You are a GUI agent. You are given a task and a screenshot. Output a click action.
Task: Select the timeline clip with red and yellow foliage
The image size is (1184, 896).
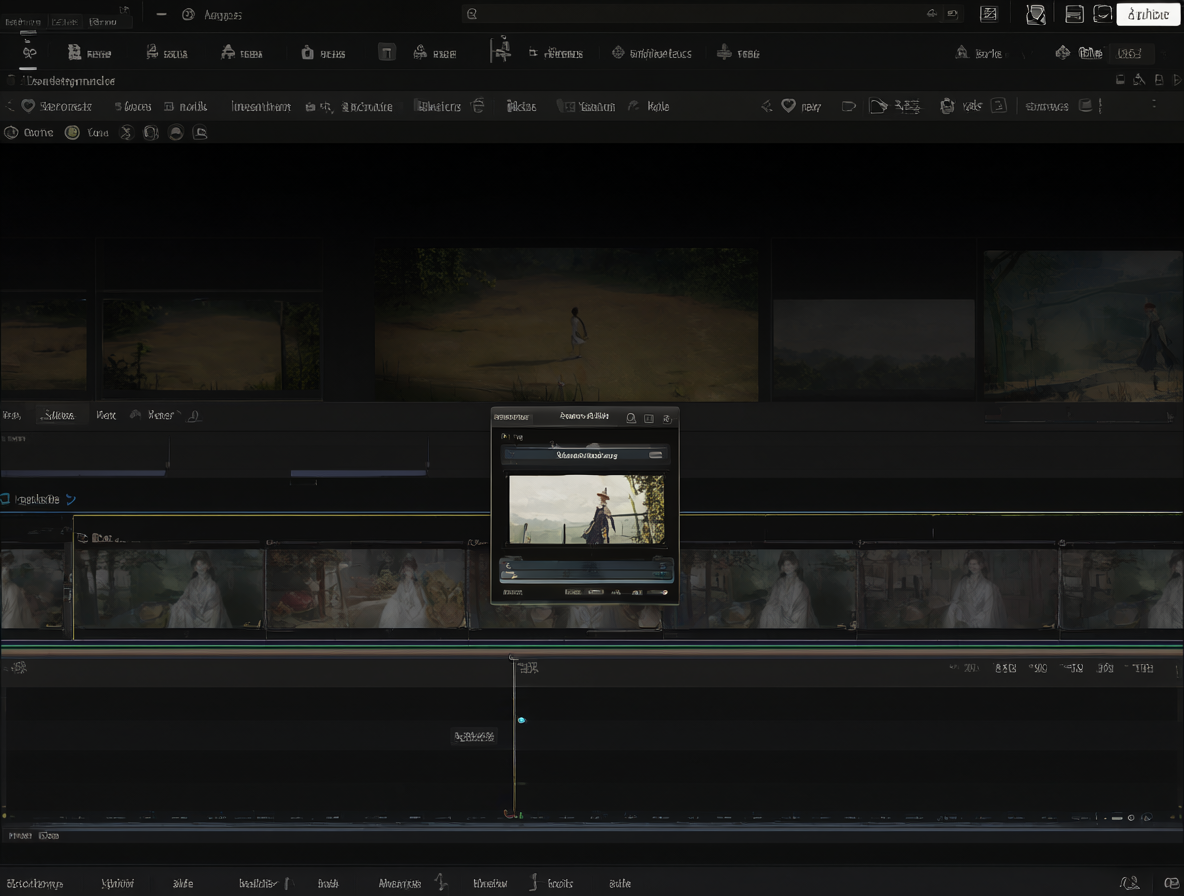coord(366,589)
